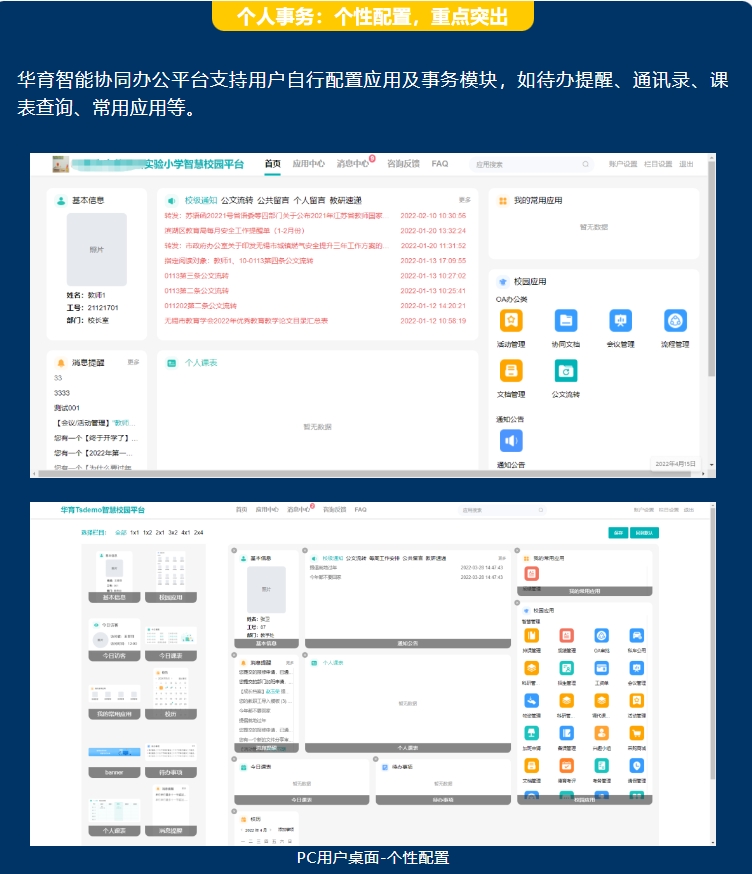The width and height of the screenshot is (752, 874).
Task: Select 校级通知 notice tab in upper screenshot
Action: point(201,200)
